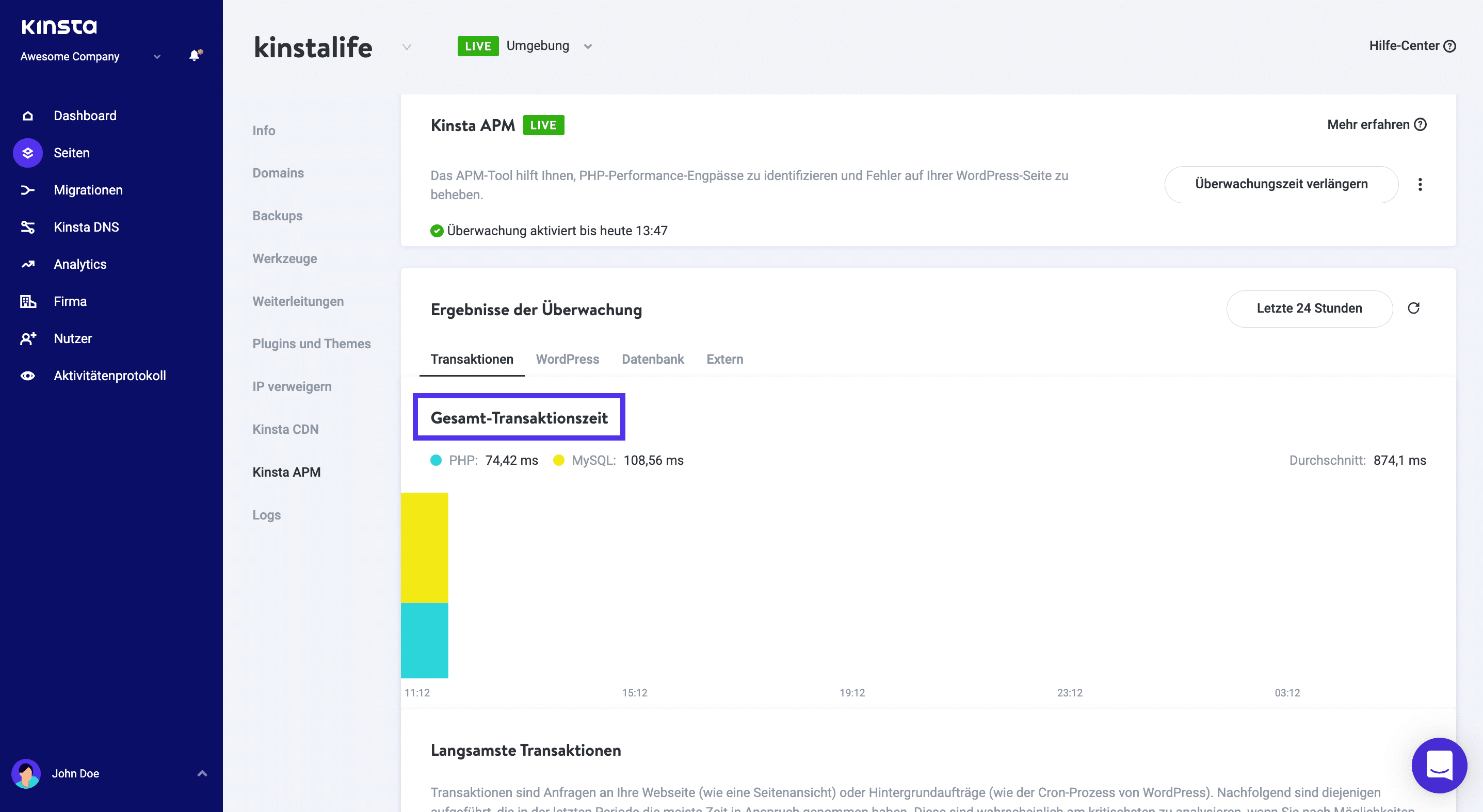Image resolution: width=1483 pixels, height=812 pixels.
Task: Open notifications bell
Action: pos(196,55)
